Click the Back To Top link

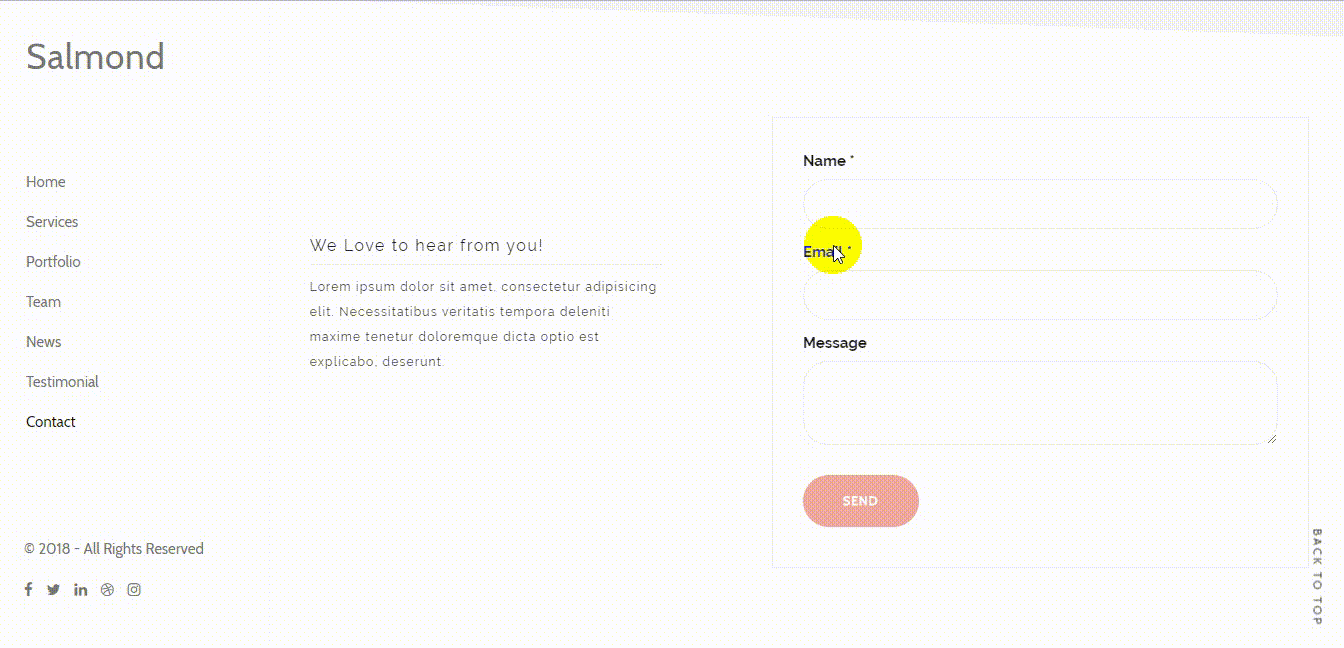(1317, 577)
